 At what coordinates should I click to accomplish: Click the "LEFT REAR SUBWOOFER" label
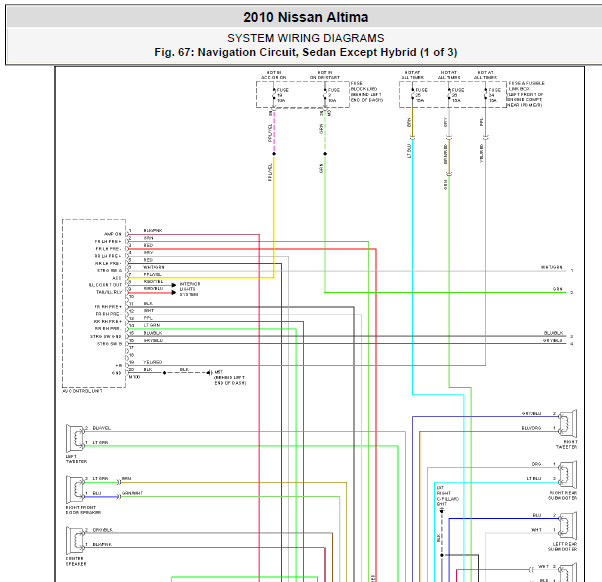(562, 547)
